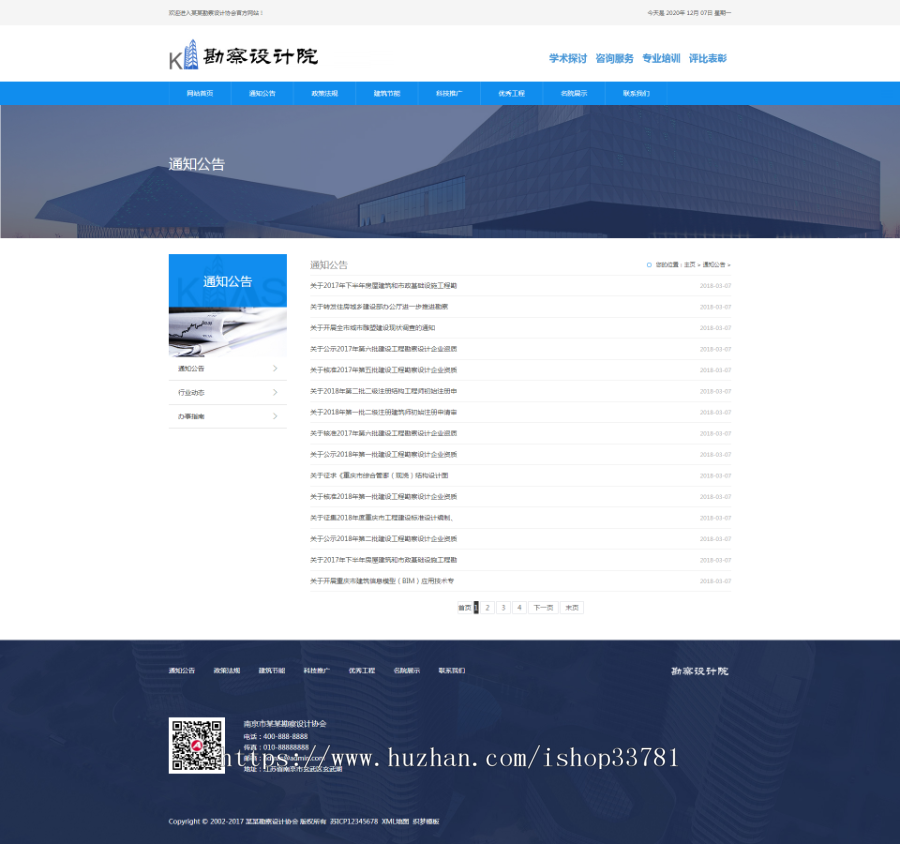Expand the sidebar 办事指南 chevron arrow
The image size is (900, 844).
(275, 416)
